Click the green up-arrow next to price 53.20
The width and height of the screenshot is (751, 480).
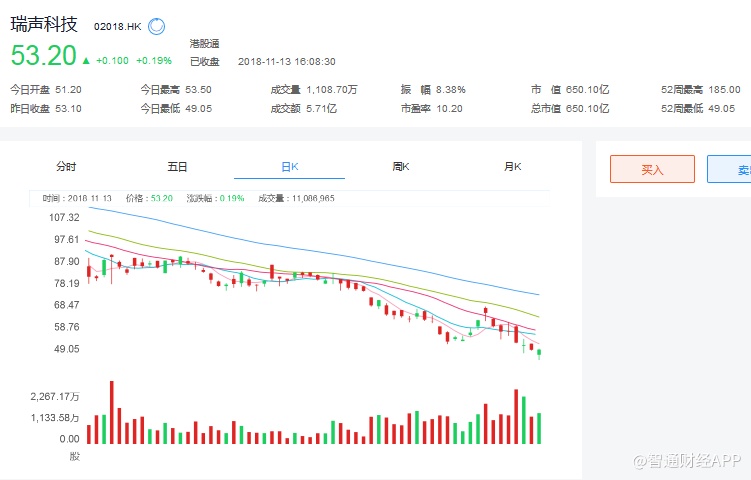click(86, 60)
